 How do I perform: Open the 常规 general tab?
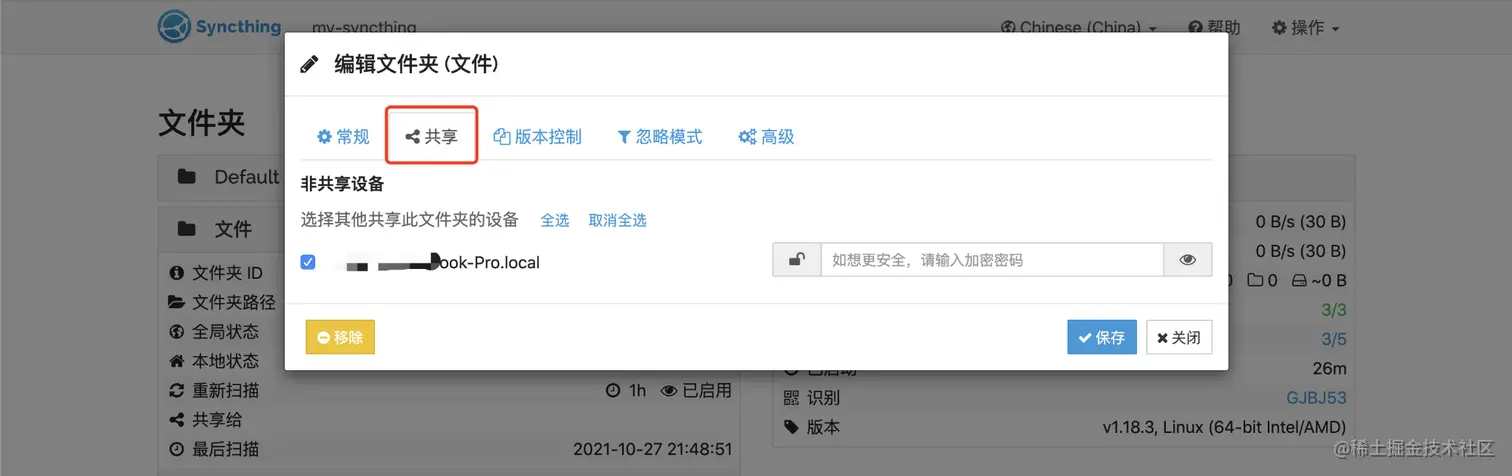tap(343, 137)
